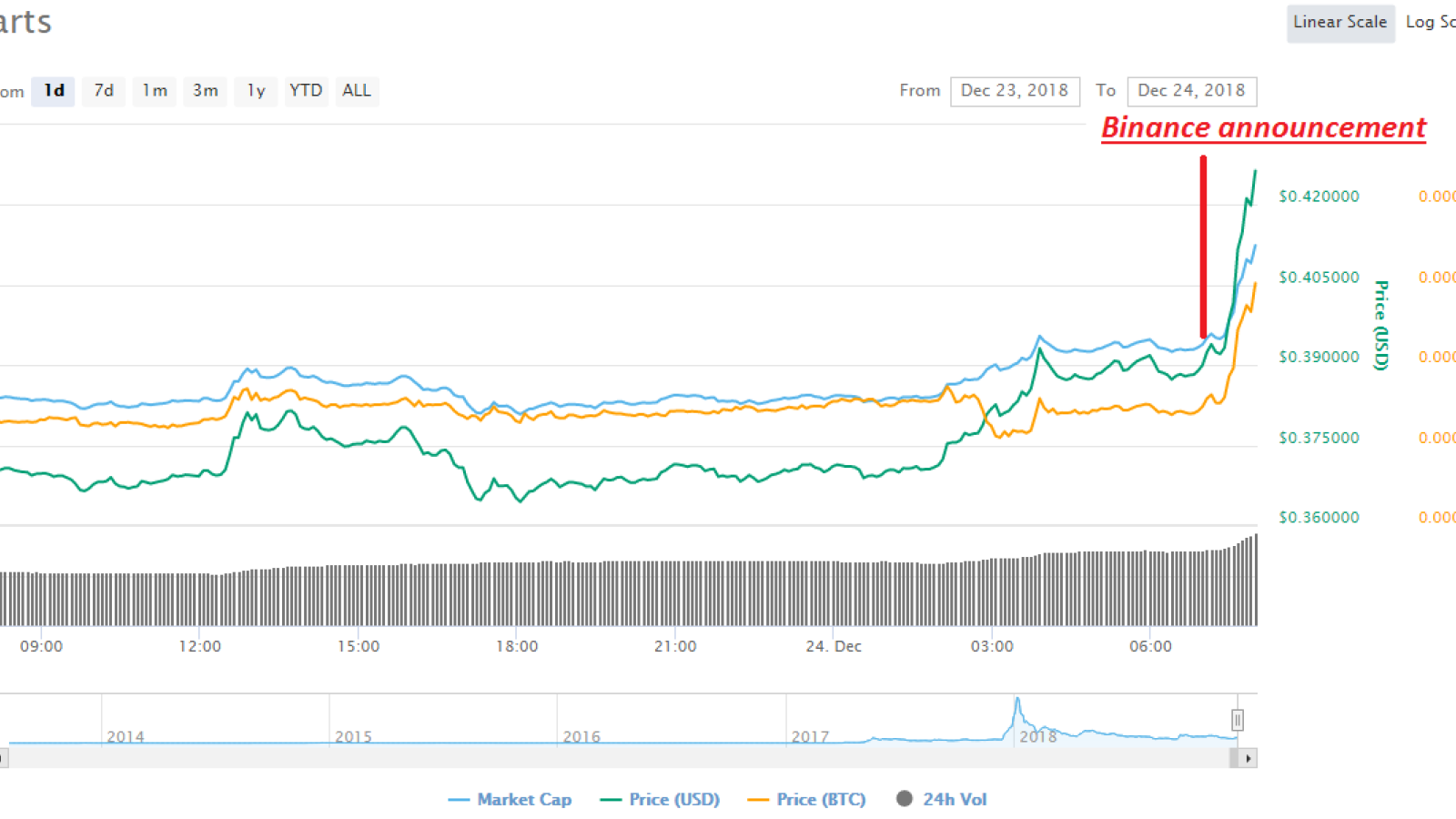Click the 09:00 time axis label
1456x819 pixels.
pyautogui.click(x=42, y=647)
